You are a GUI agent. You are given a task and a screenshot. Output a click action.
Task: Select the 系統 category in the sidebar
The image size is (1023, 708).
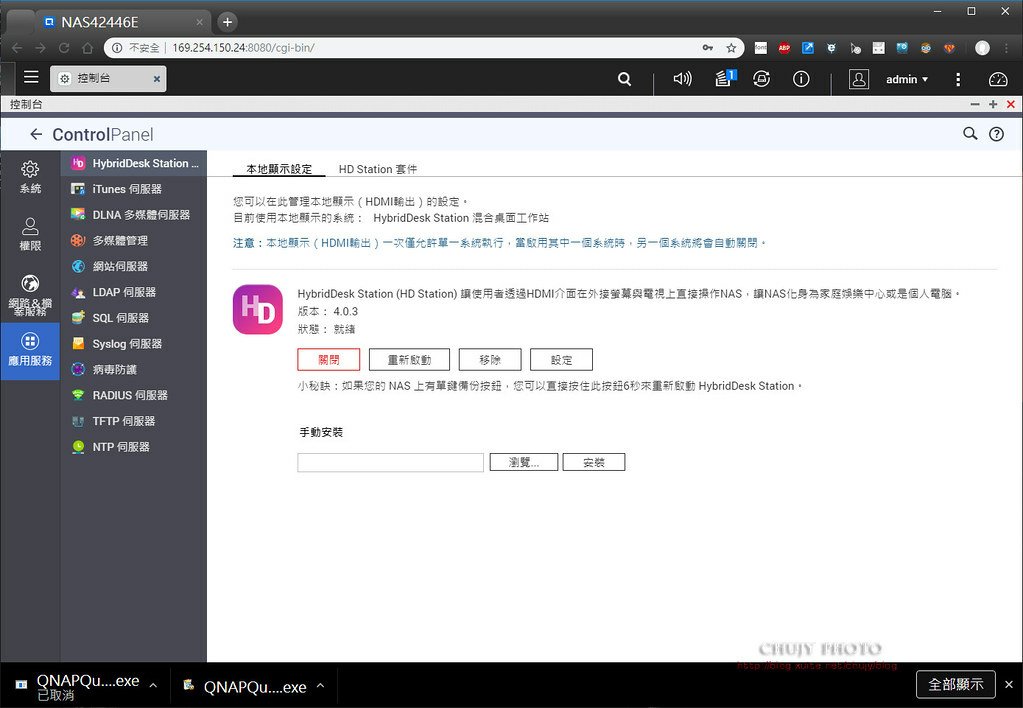(30, 177)
